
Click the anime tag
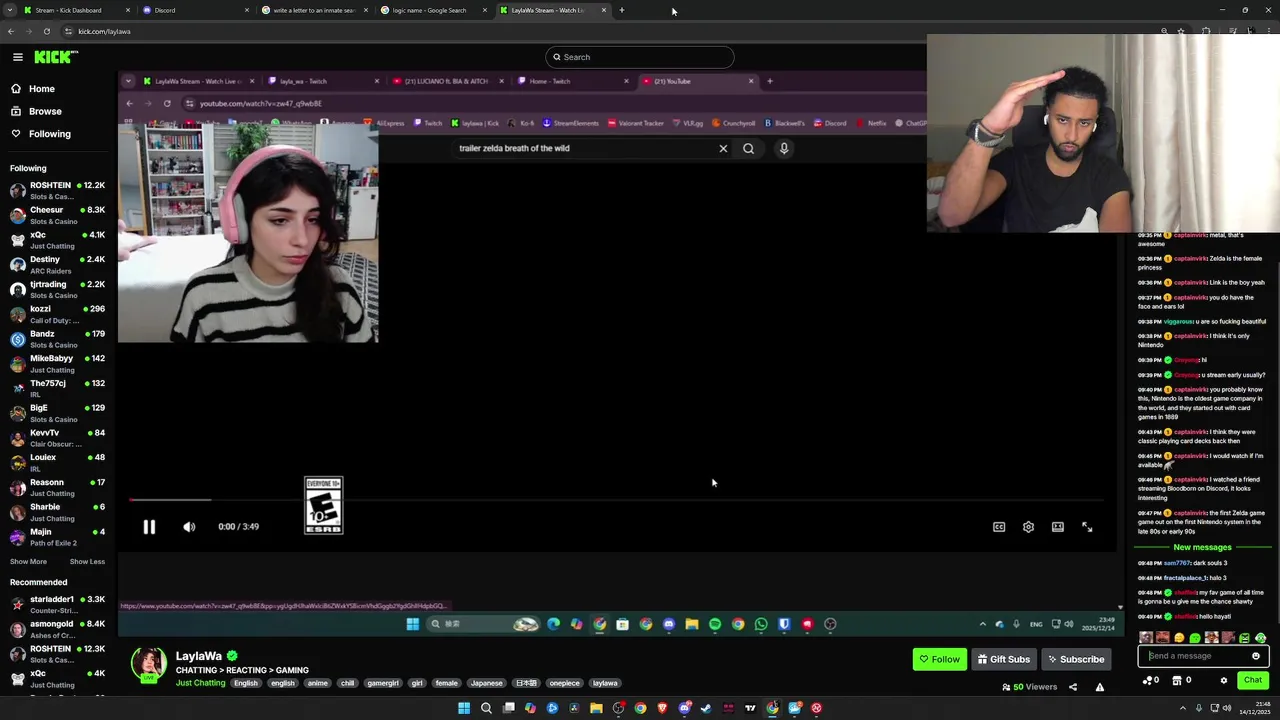tap(318, 683)
